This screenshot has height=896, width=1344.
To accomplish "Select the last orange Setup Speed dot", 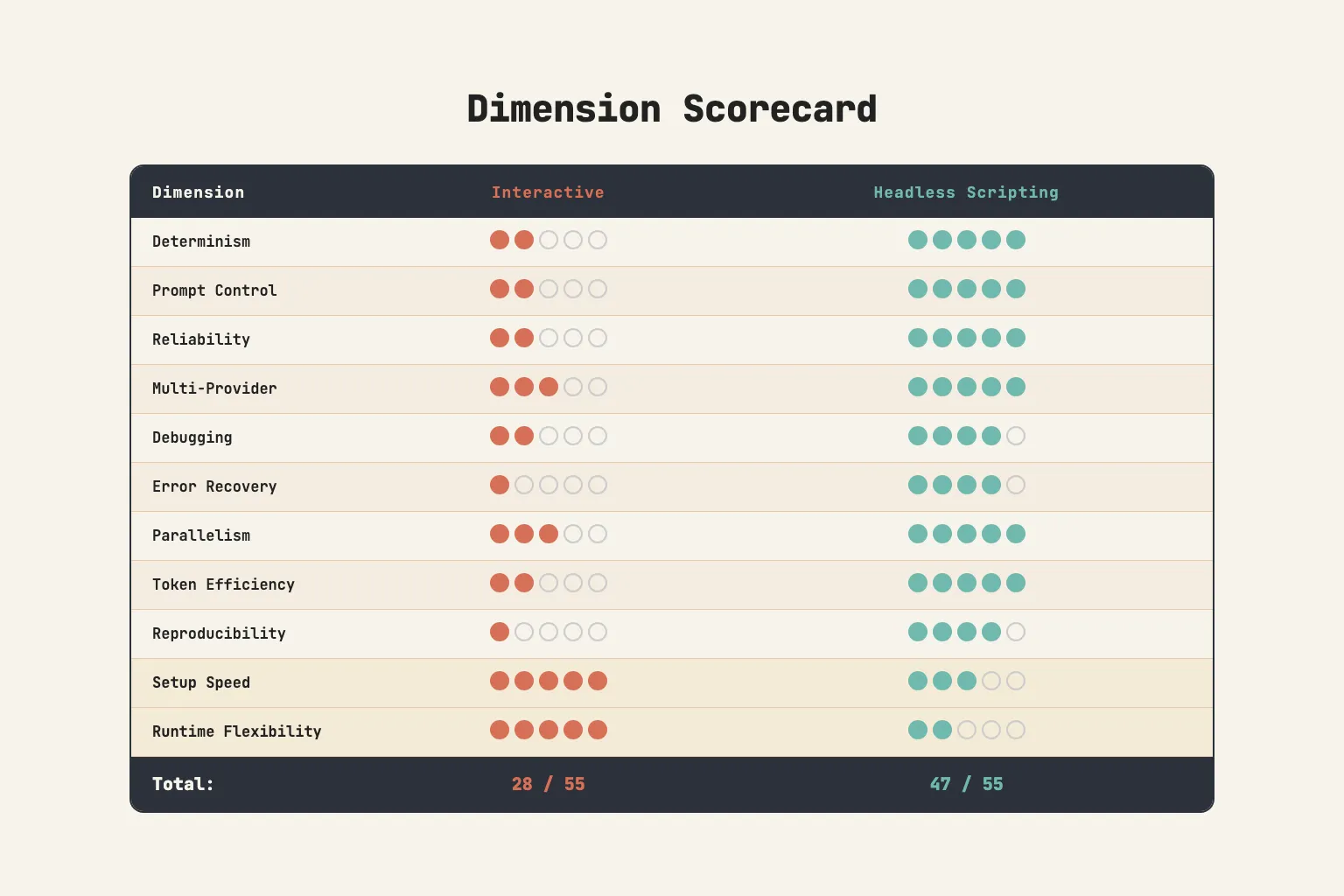I will point(598,681).
